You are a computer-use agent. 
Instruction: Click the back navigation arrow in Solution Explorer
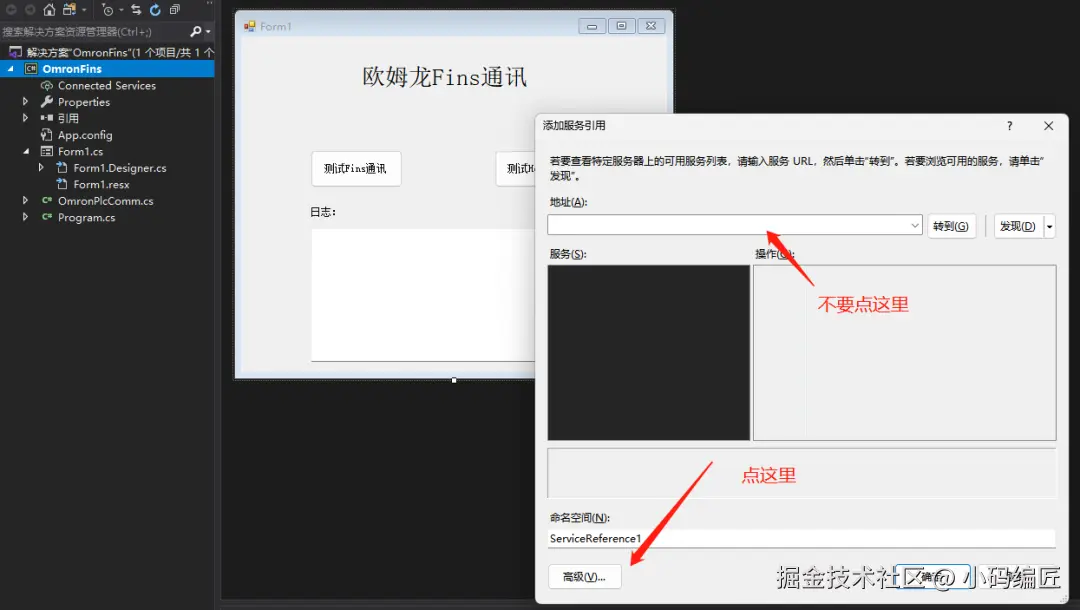[x=11, y=10]
